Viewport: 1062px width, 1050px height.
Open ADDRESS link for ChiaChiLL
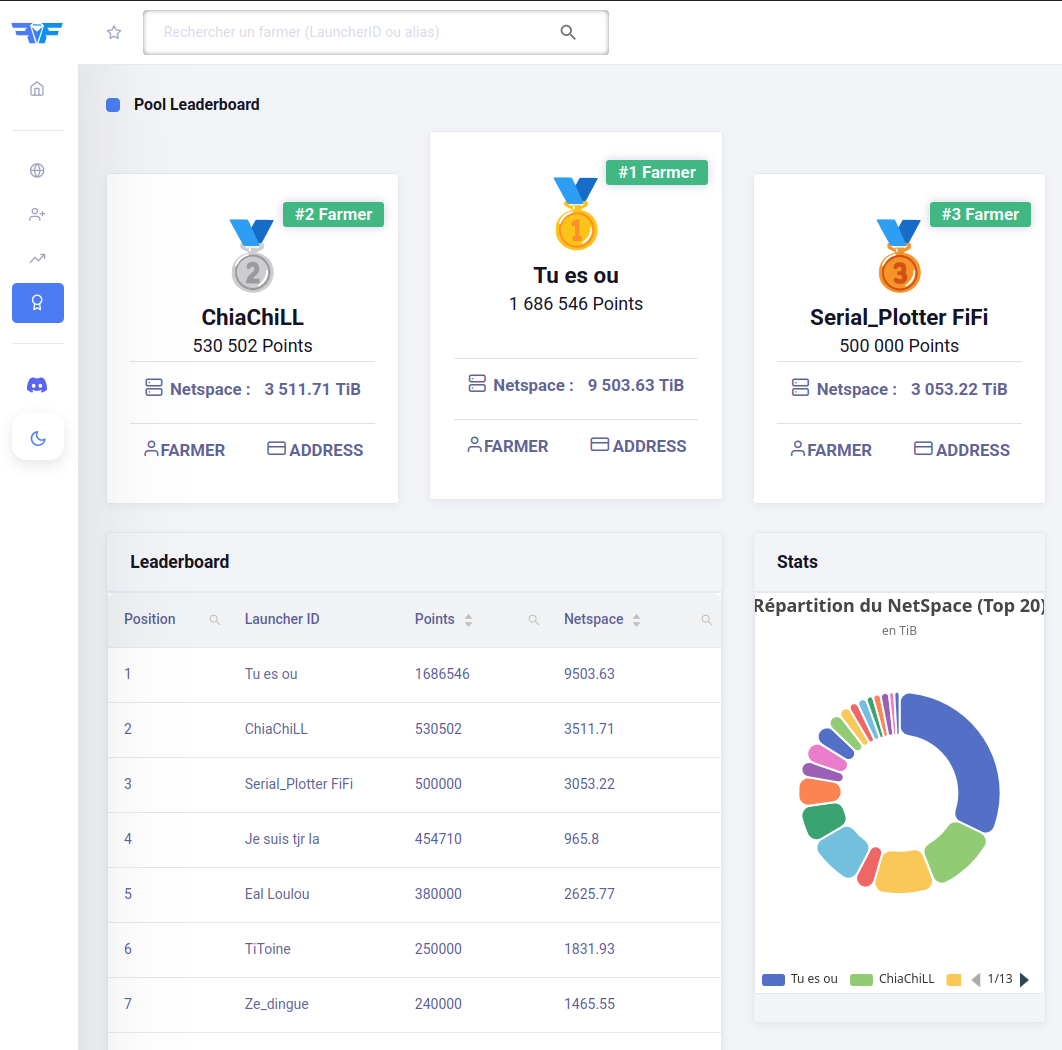315,450
